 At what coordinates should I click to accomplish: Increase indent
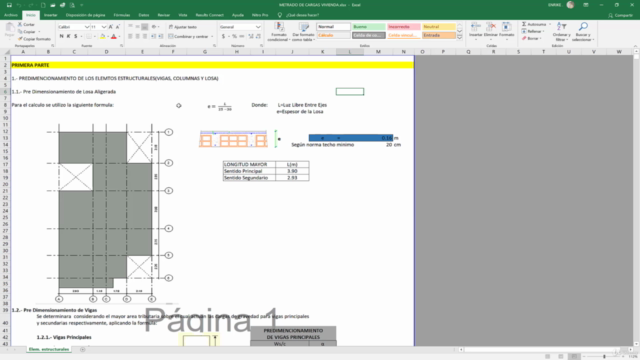(x=160, y=36)
